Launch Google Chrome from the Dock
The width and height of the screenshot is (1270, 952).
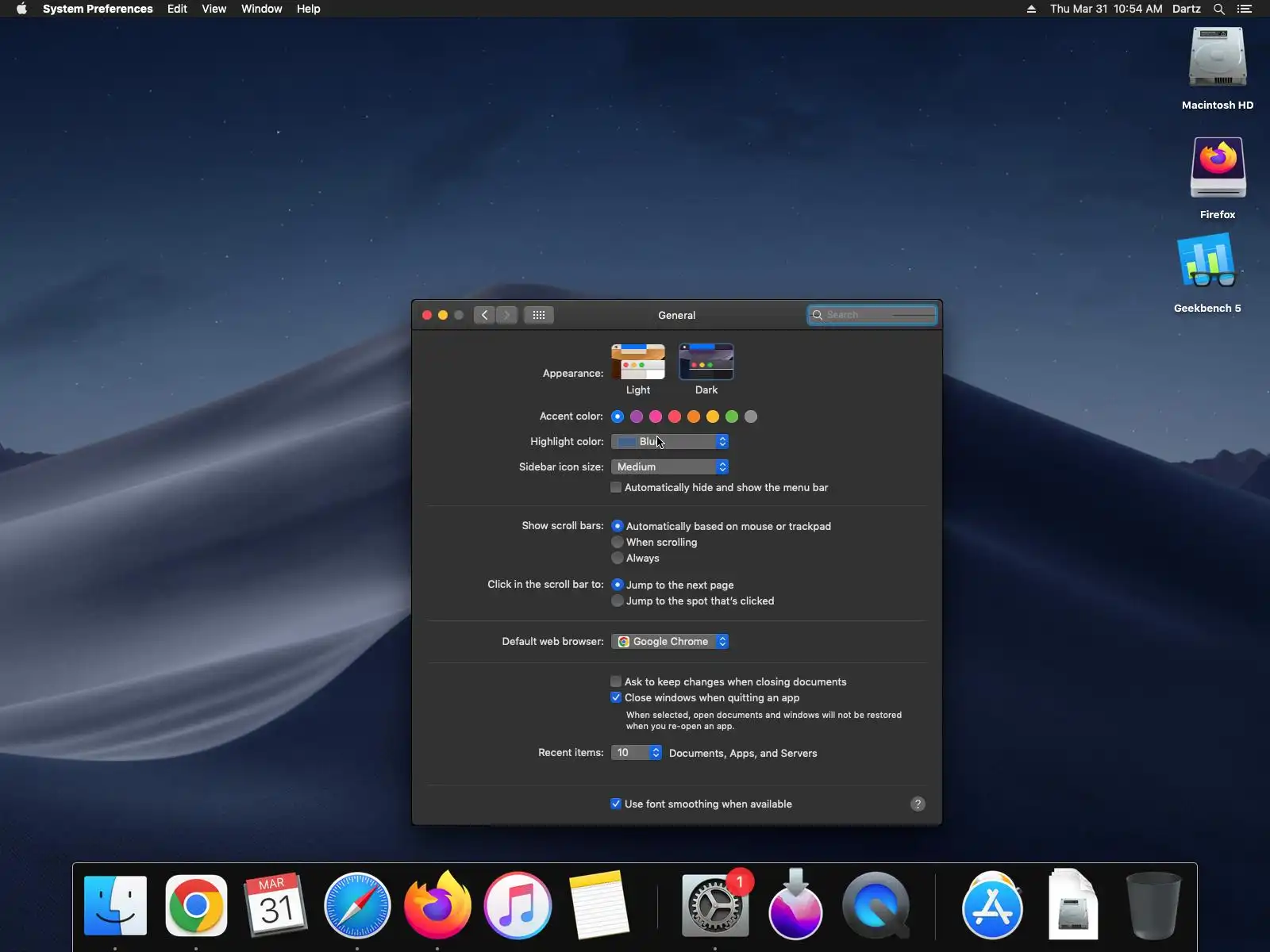(196, 905)
